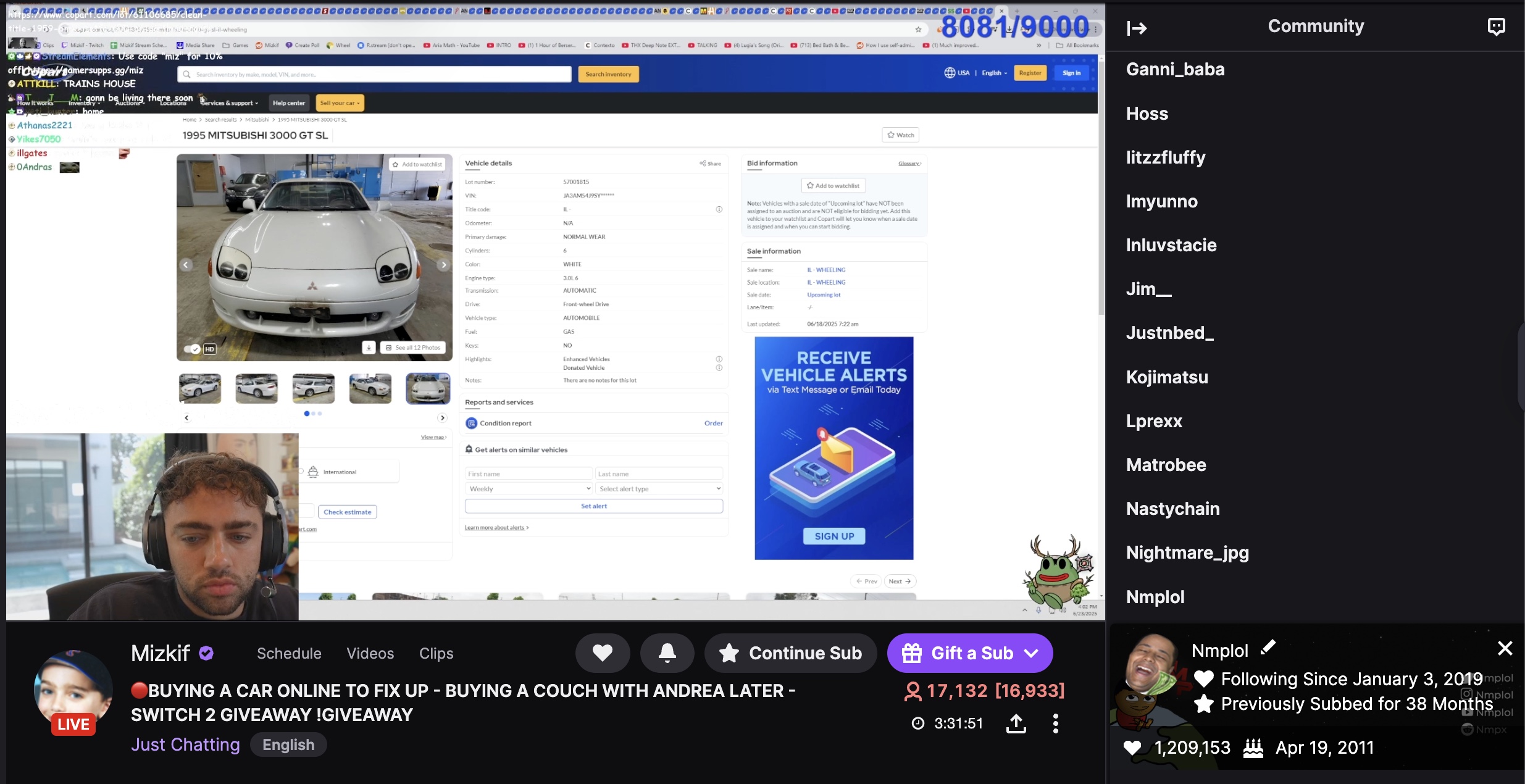
Task: Click the Share icon in Vehicle details
Action: pos(710,164)
